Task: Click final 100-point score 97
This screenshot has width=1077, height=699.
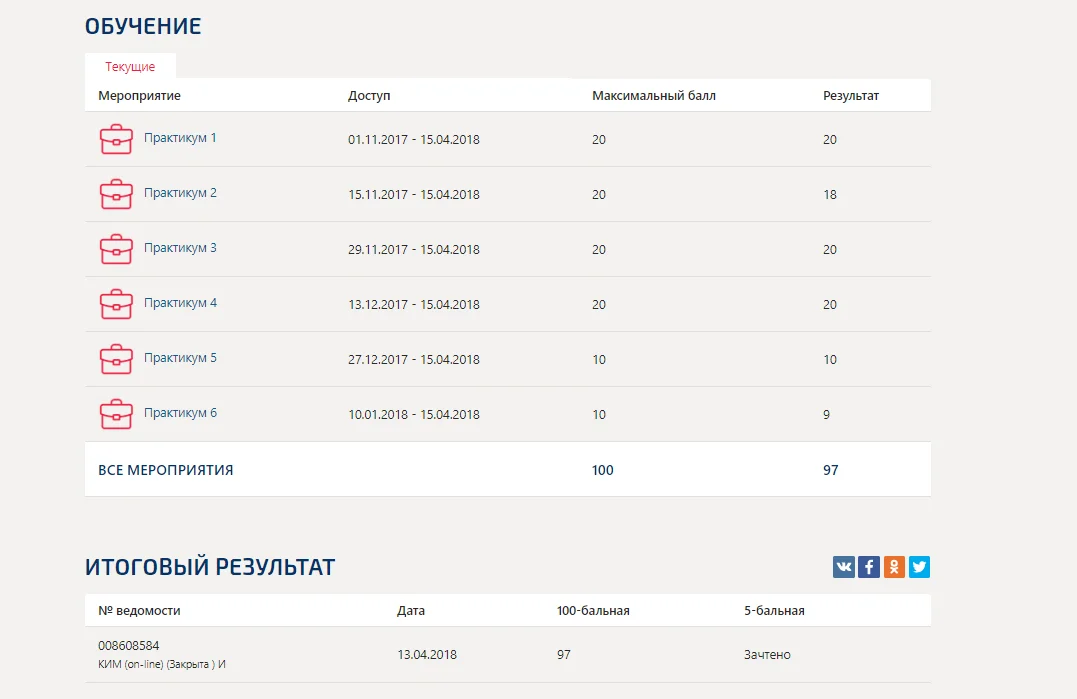Action: point(564,655)
